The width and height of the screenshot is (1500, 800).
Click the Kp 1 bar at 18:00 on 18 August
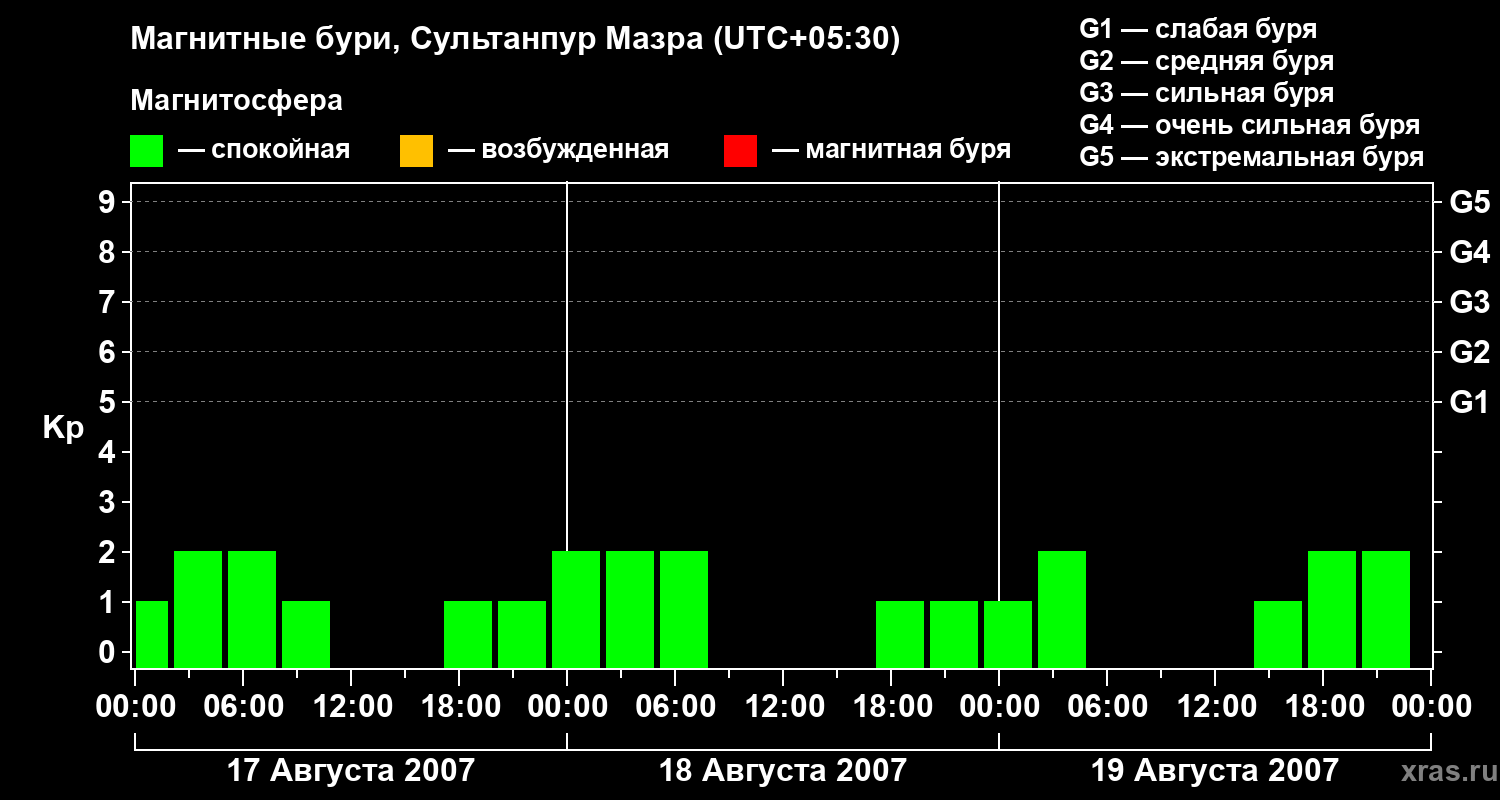point(900,634)
